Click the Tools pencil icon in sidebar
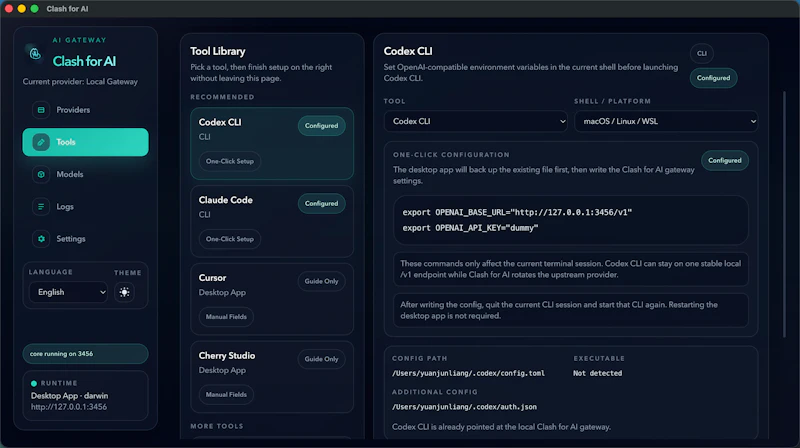The height and width of the screenshot is (448, 800). (41, 142)
